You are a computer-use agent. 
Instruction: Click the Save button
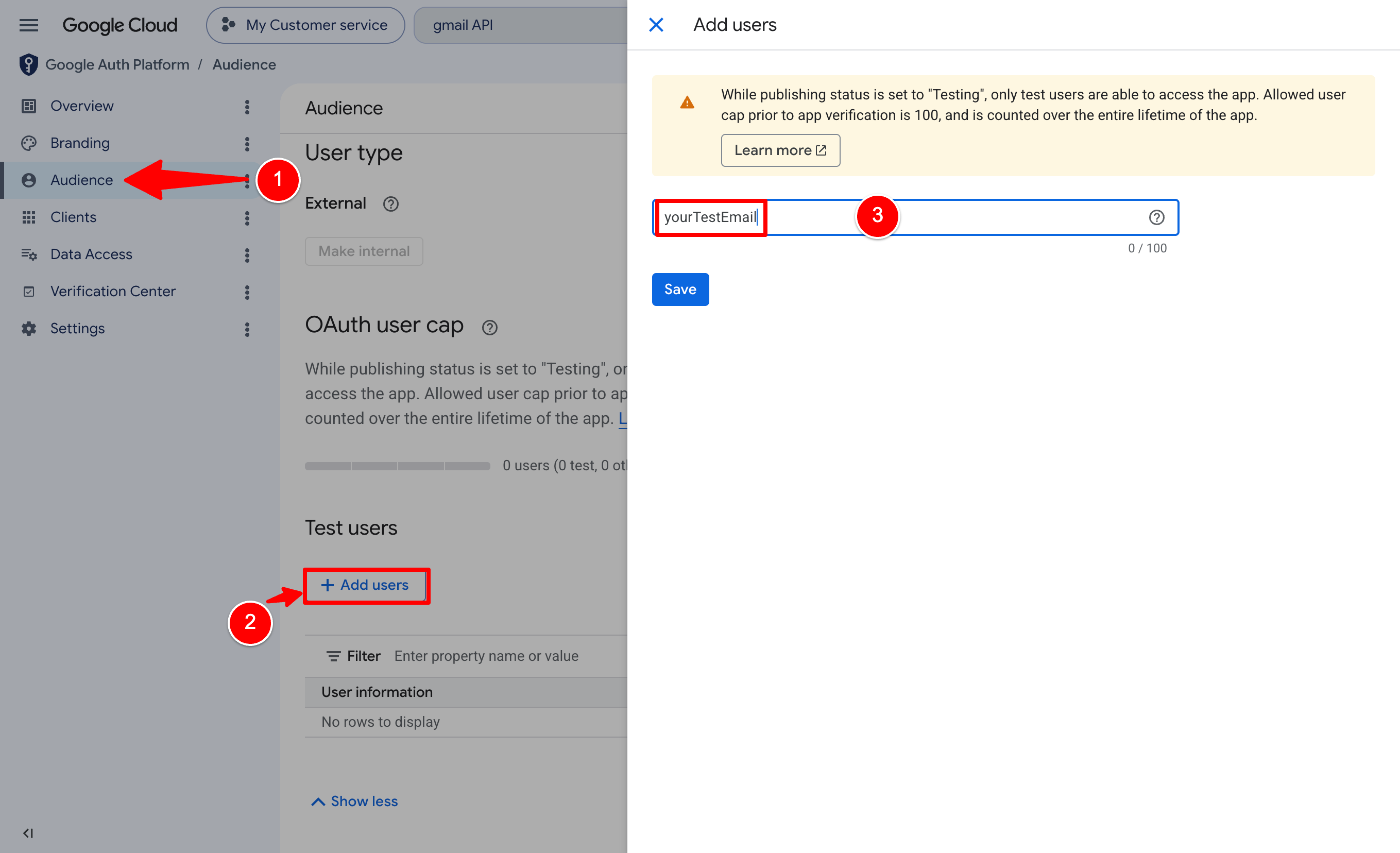click(680, 289)
